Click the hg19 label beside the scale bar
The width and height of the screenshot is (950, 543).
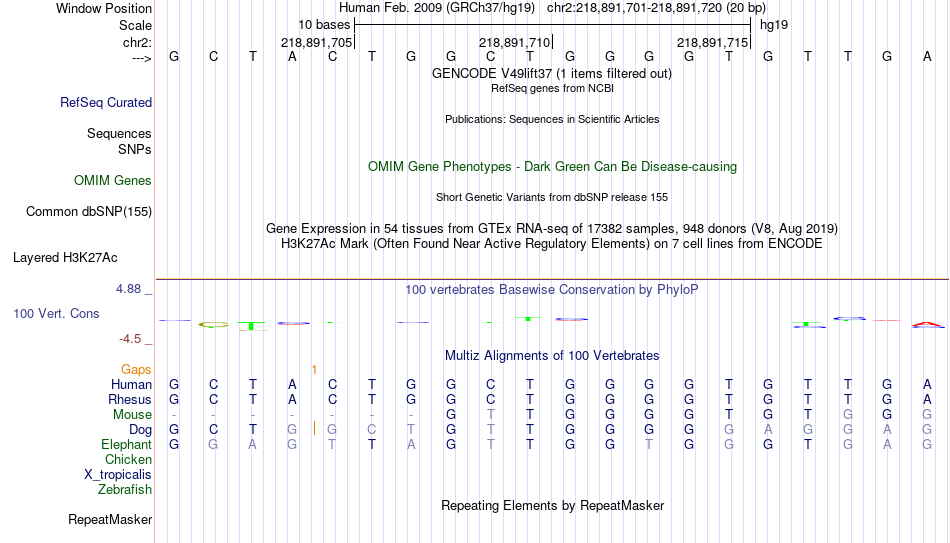pyautogui.click(x=774, y=25)
